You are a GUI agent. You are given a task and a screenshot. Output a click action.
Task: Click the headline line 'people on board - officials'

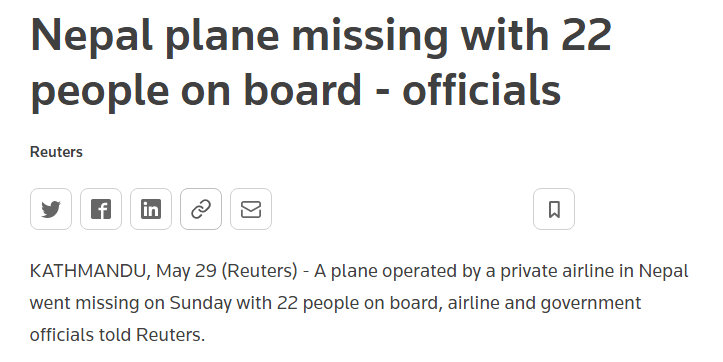click(x=296, y=90)
